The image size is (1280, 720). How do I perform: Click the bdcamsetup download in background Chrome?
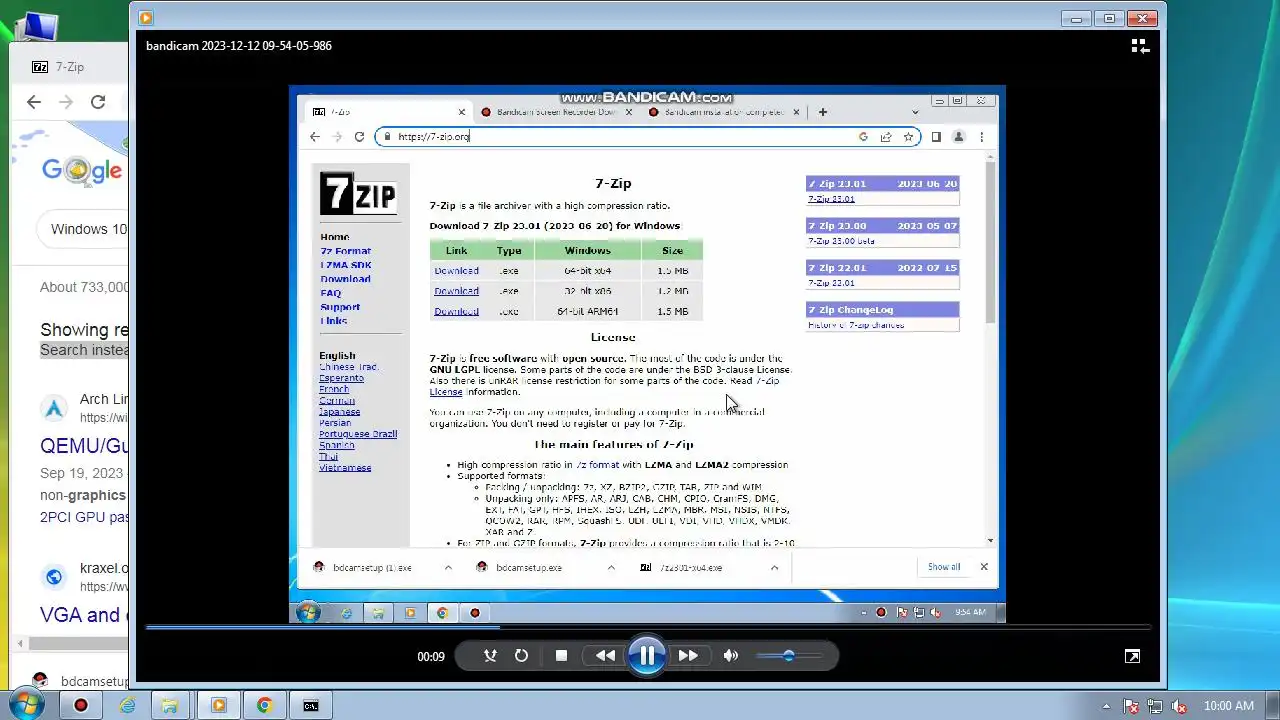(78, 682)
